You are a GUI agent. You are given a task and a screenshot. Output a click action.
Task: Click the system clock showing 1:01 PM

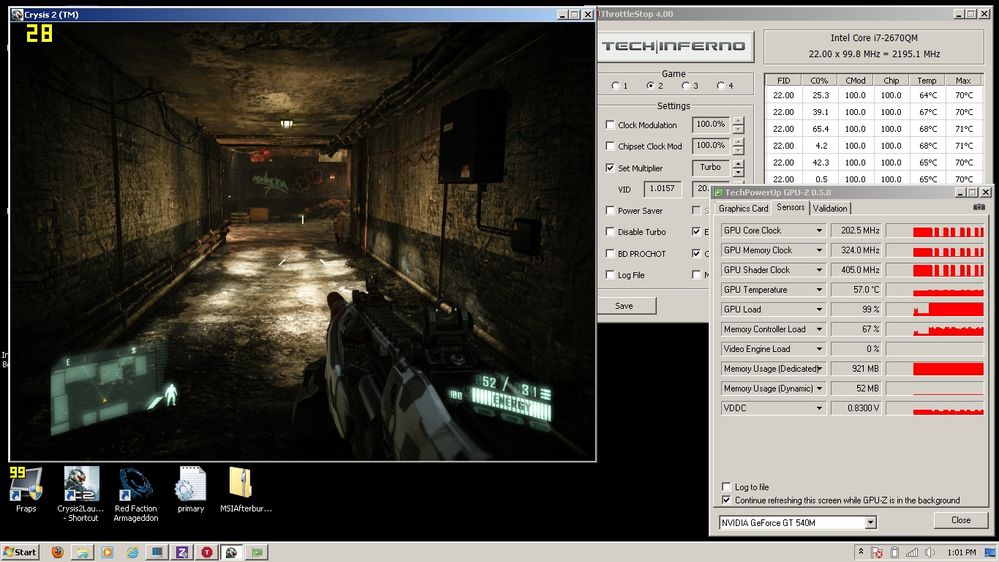pos(961,552)
